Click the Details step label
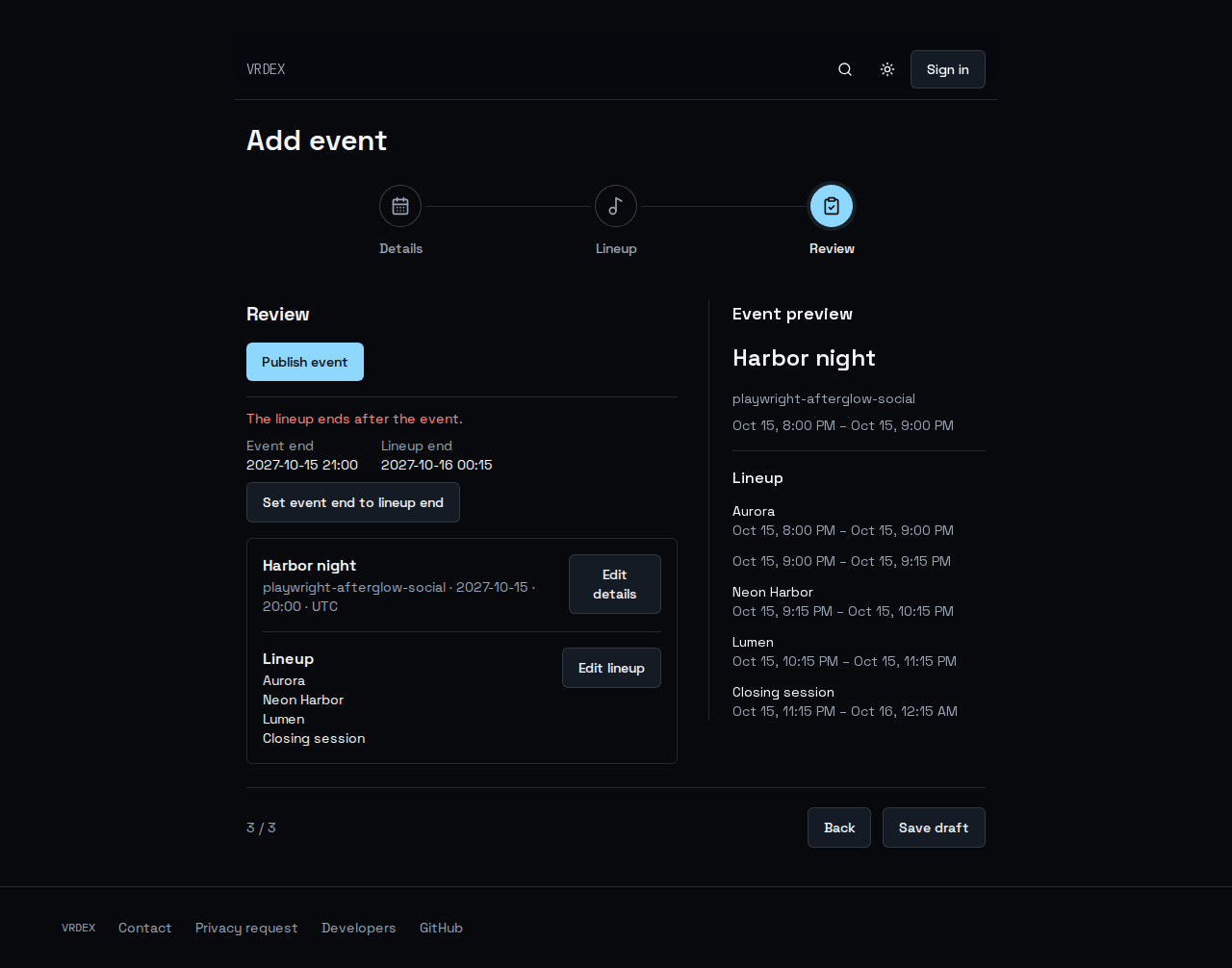The height and width of the screenshot is (968, 1232). [x=401, y=248]
